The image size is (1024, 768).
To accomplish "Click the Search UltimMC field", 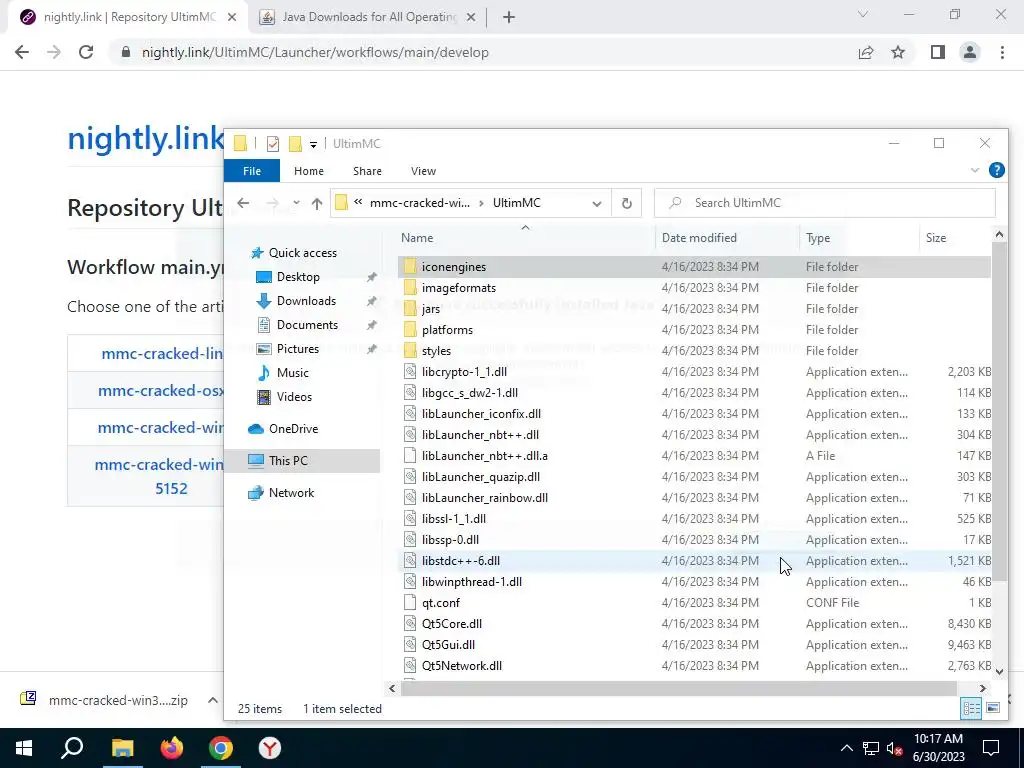I will [825, 203].
